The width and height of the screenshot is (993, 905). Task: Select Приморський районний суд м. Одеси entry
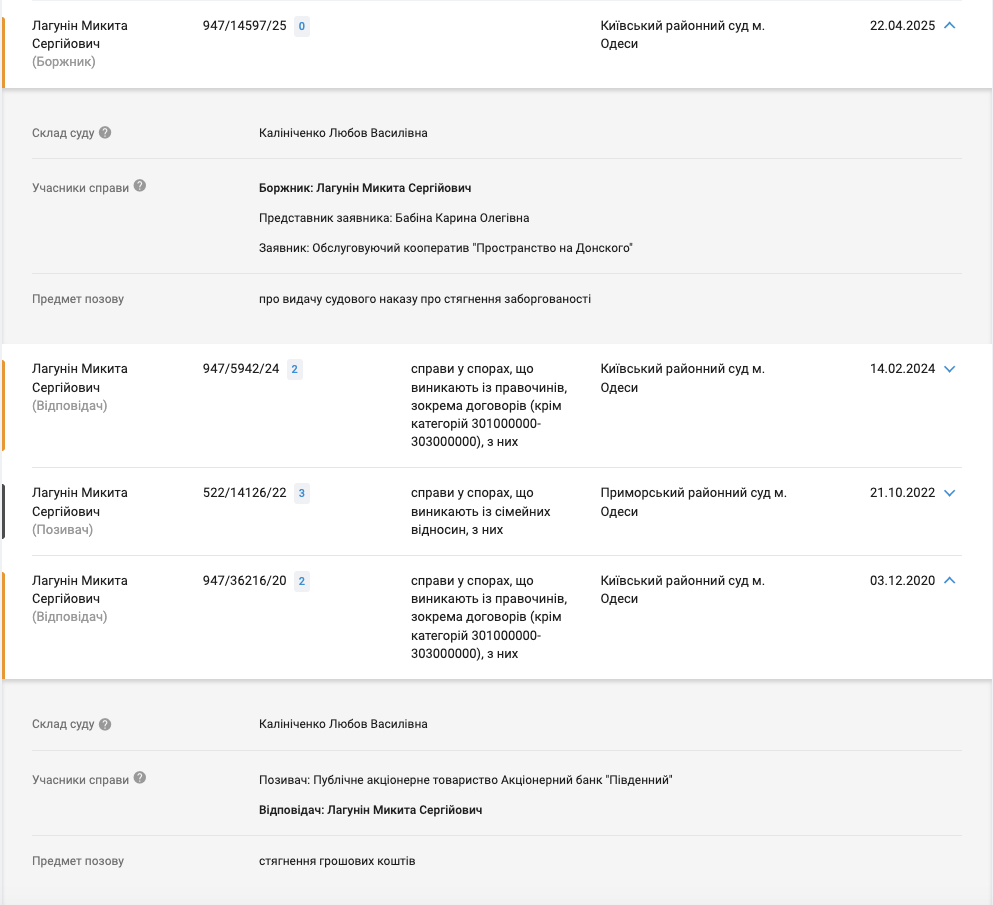[x=693, y=502]
